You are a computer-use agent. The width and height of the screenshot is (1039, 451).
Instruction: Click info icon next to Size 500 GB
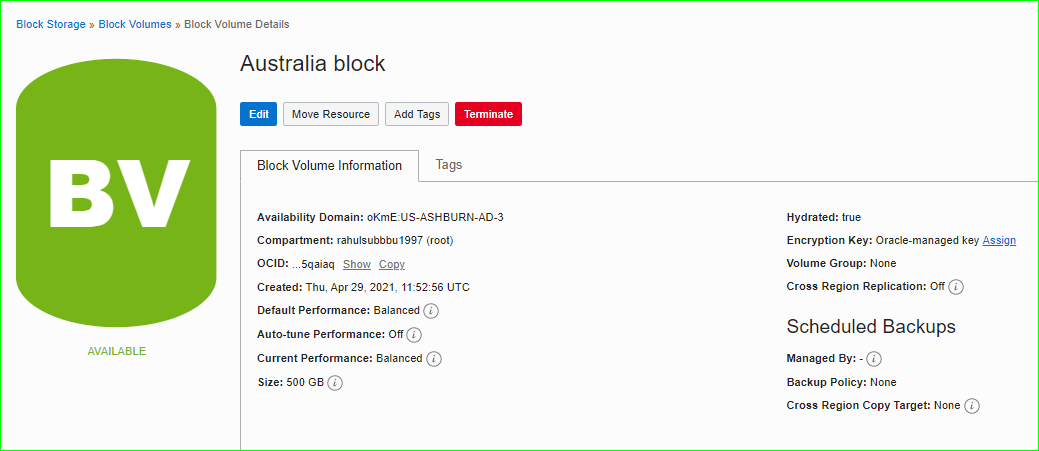point(335,383)
